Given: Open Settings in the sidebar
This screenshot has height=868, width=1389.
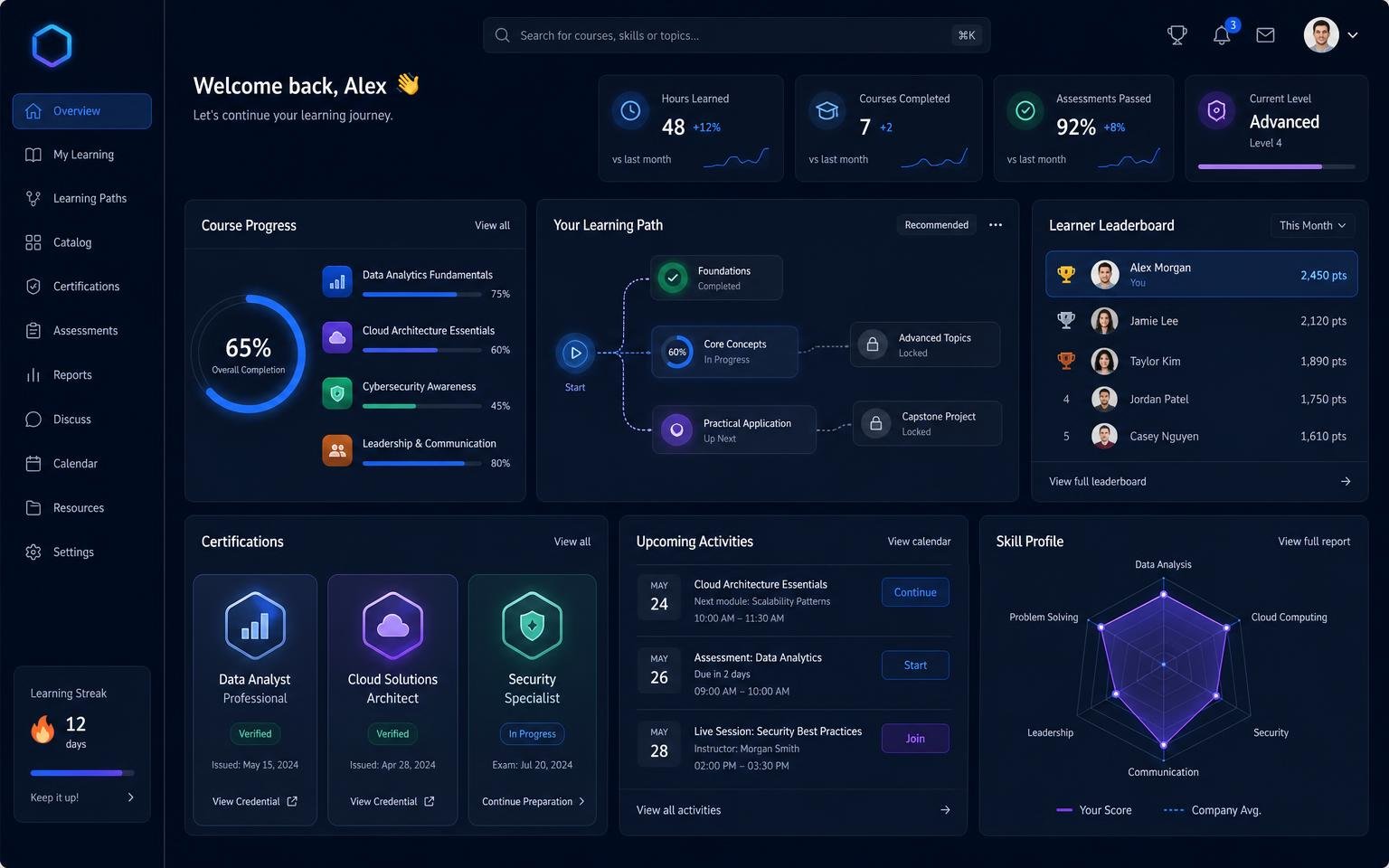Looking at the screenshot, I should [x=82, y=552].
